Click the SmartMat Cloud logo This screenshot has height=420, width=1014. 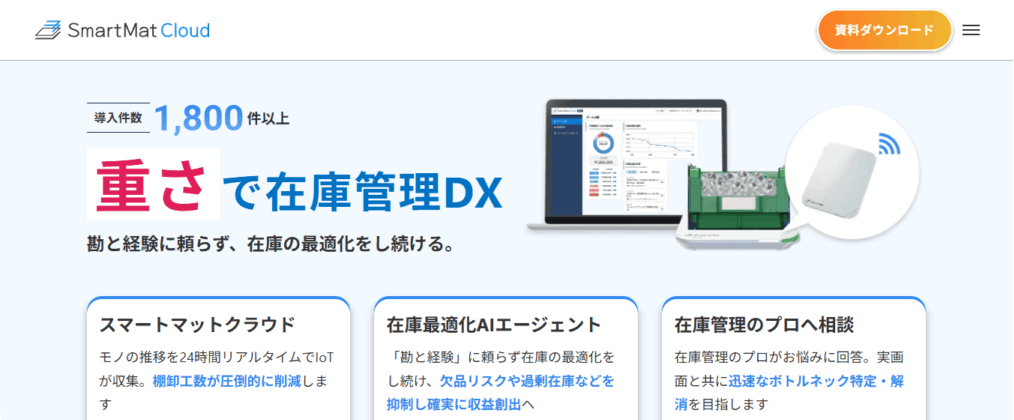(x=122, y=30)
